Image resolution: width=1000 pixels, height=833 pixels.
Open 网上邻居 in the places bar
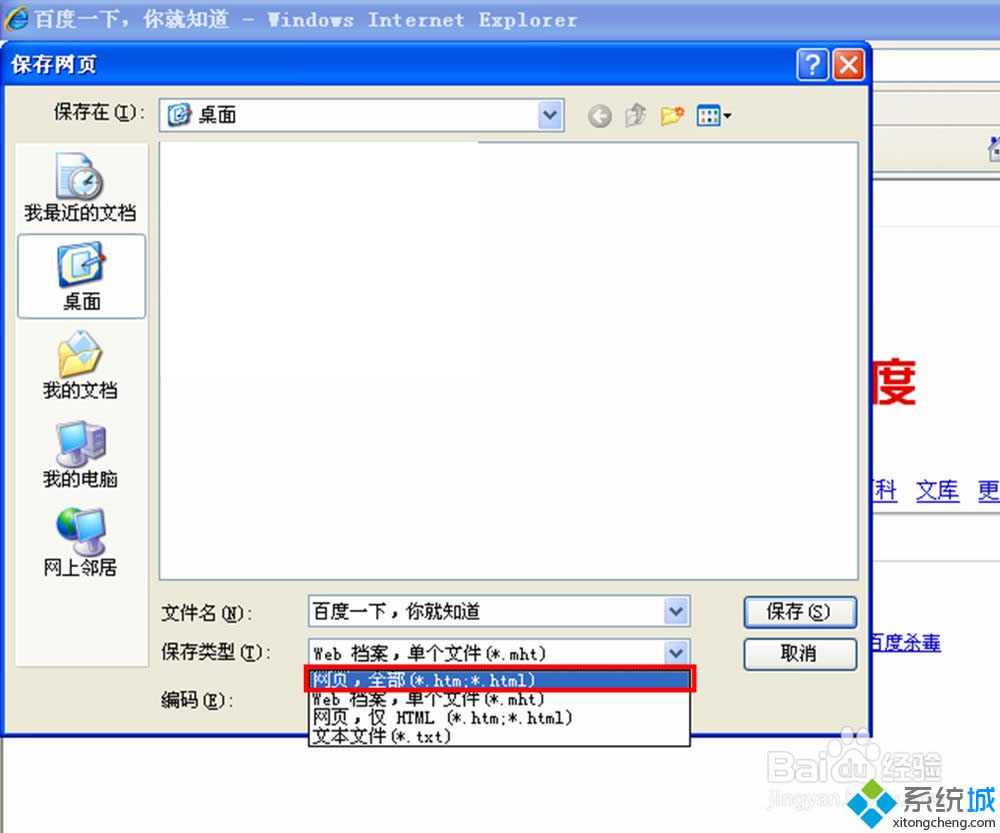[80, 542]
